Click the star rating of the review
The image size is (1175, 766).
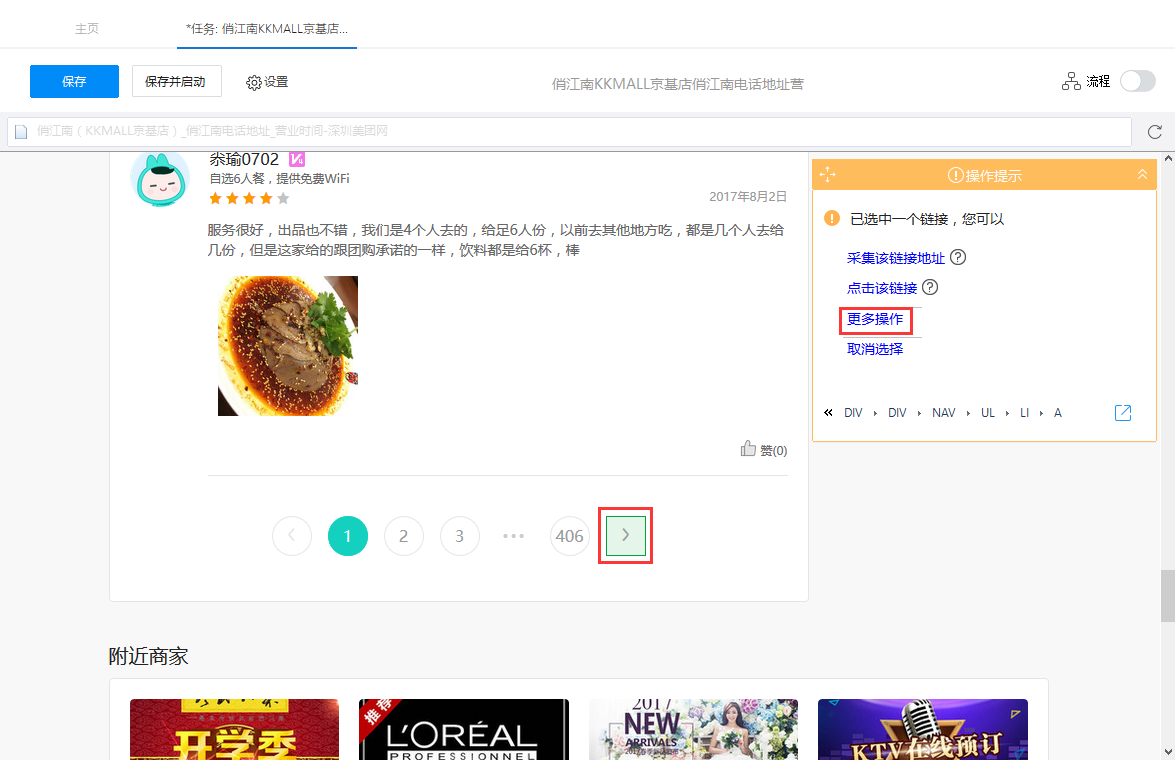[x=249, y=199]
